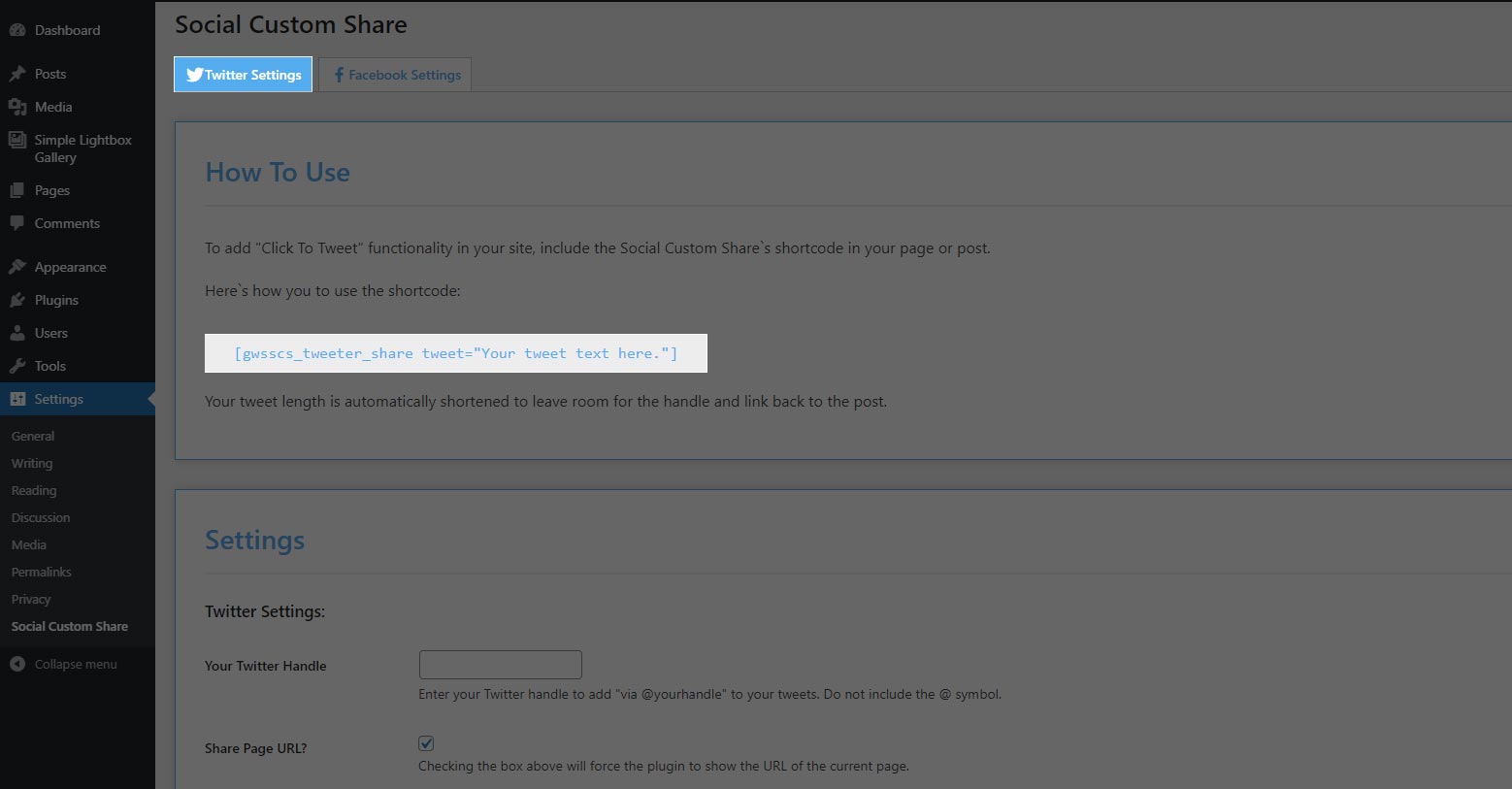
Task: Click the 'Your tweet length is automatically shortened' sentence
Action: pos(545,402)
